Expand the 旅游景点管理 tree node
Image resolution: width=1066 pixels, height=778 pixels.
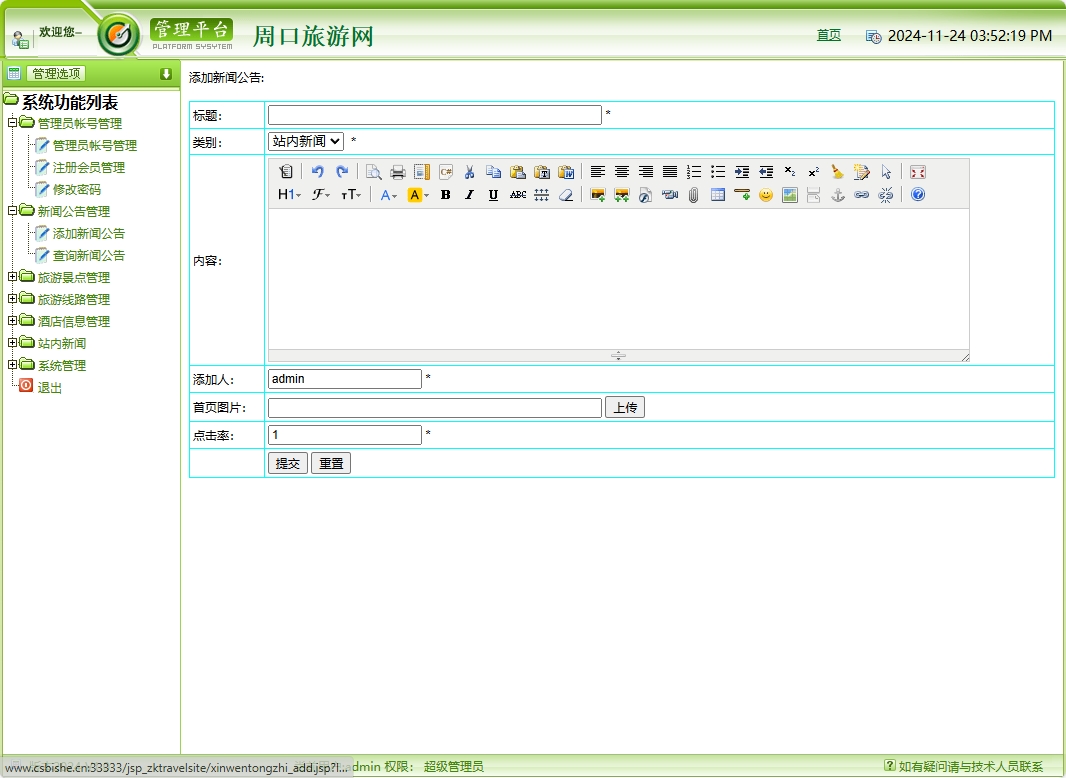(13, 277)
